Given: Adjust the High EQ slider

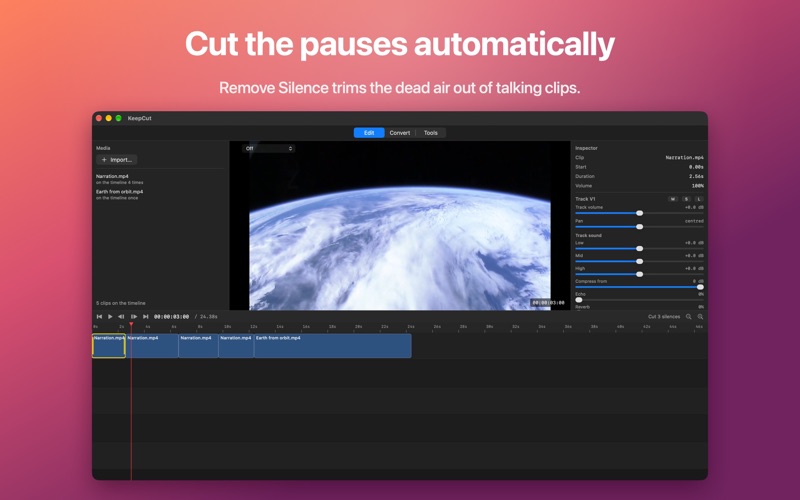Looking at the screenshot, I should (639, 274).
